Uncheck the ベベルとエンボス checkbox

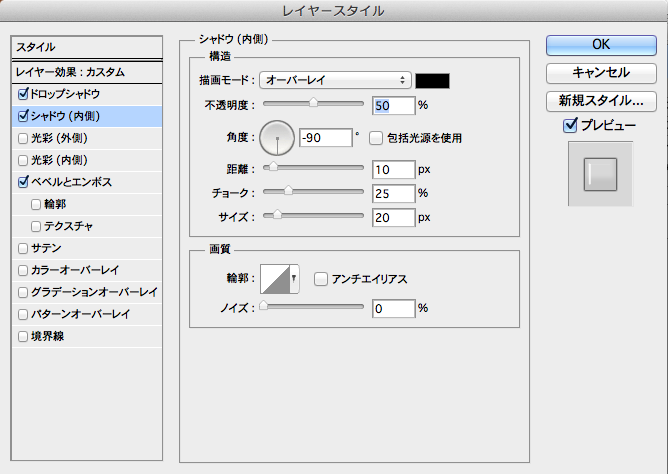(x=23, y=182)
